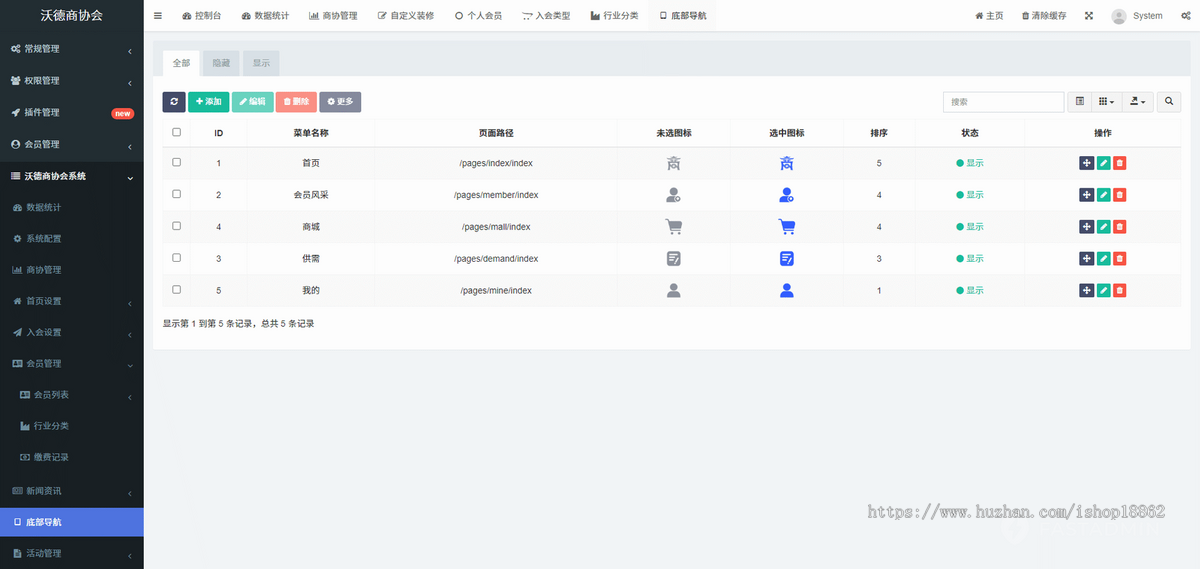Toggle the sidebar hamburger menu icon

[x=158, y=16]
